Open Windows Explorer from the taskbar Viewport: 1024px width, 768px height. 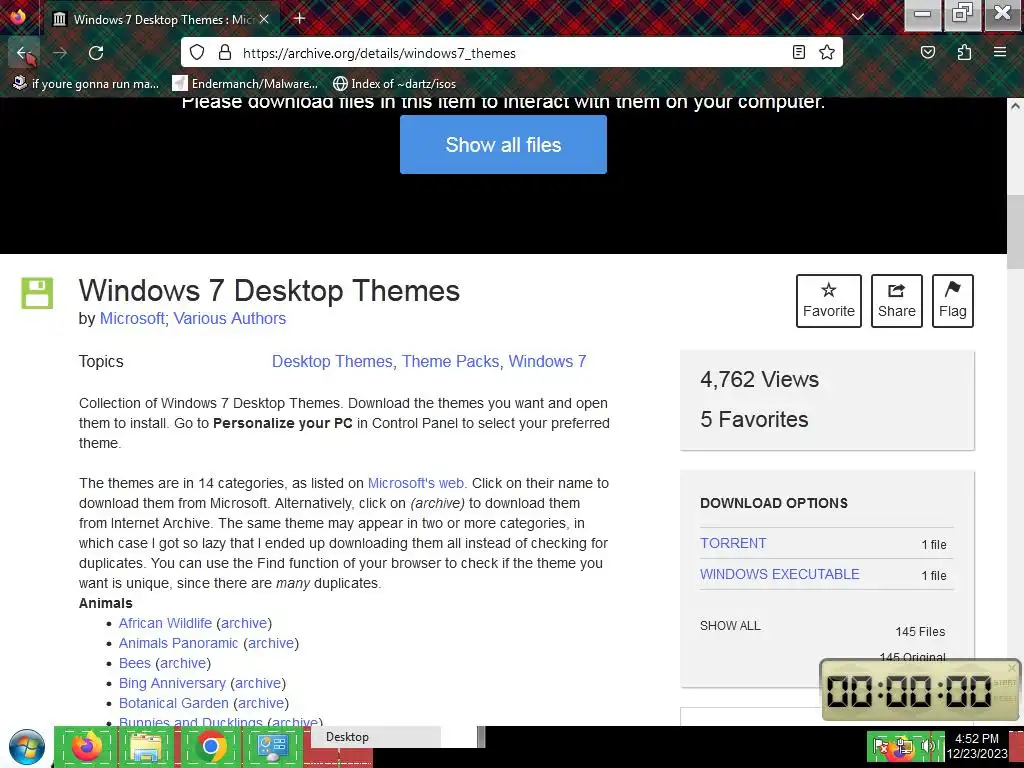point(148,746)
